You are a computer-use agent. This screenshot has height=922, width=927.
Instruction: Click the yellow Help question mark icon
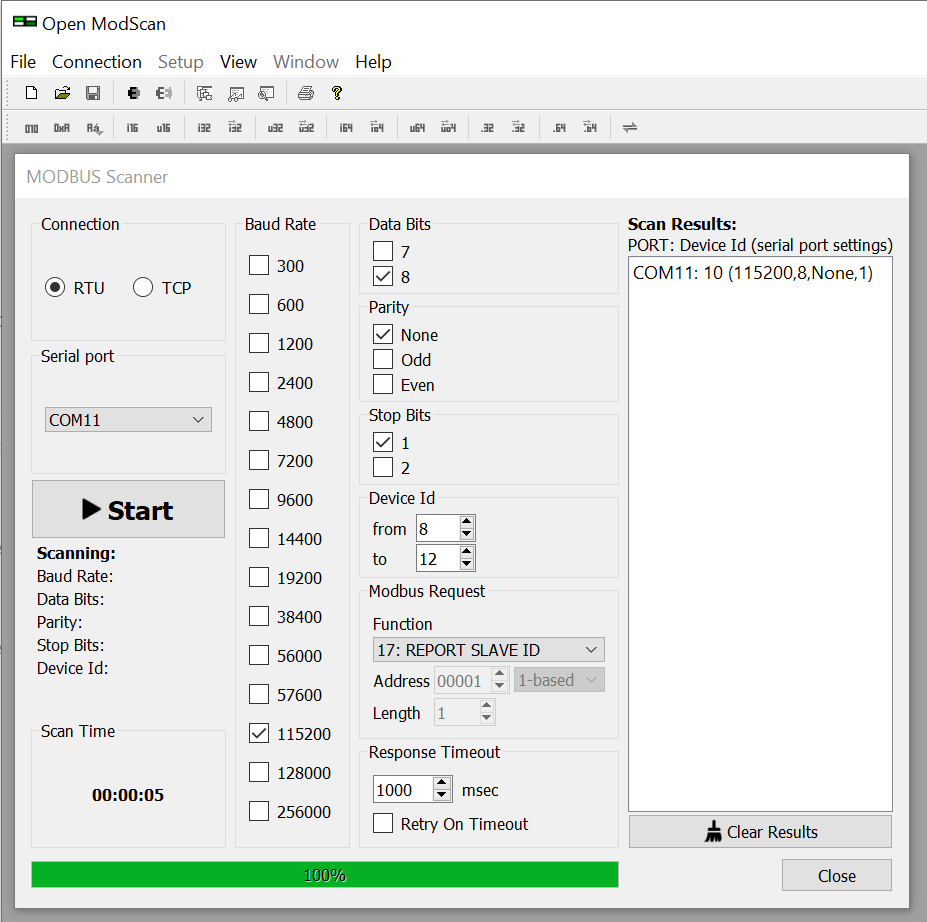337,93
